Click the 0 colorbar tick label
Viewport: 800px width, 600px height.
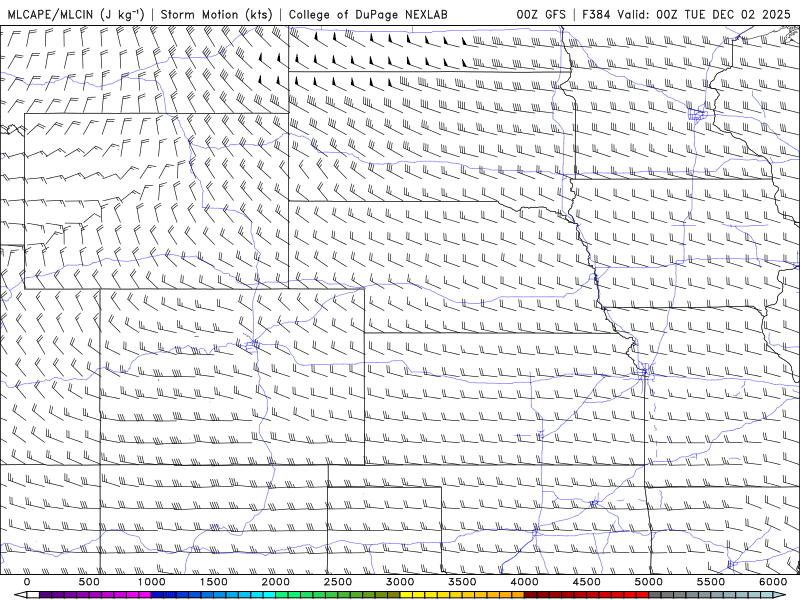[x=27, y=582]
